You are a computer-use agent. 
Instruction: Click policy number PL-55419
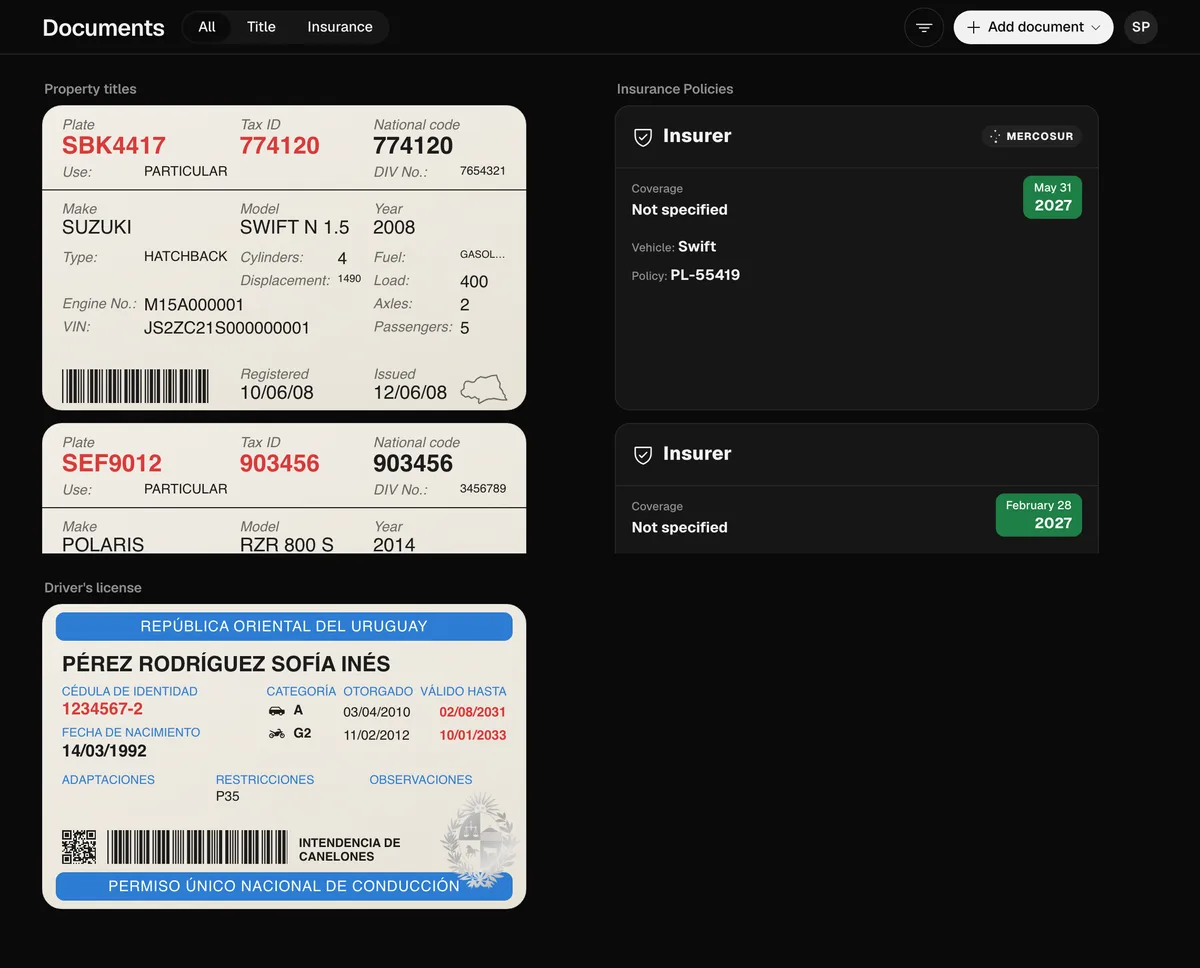tap(705, 275)
